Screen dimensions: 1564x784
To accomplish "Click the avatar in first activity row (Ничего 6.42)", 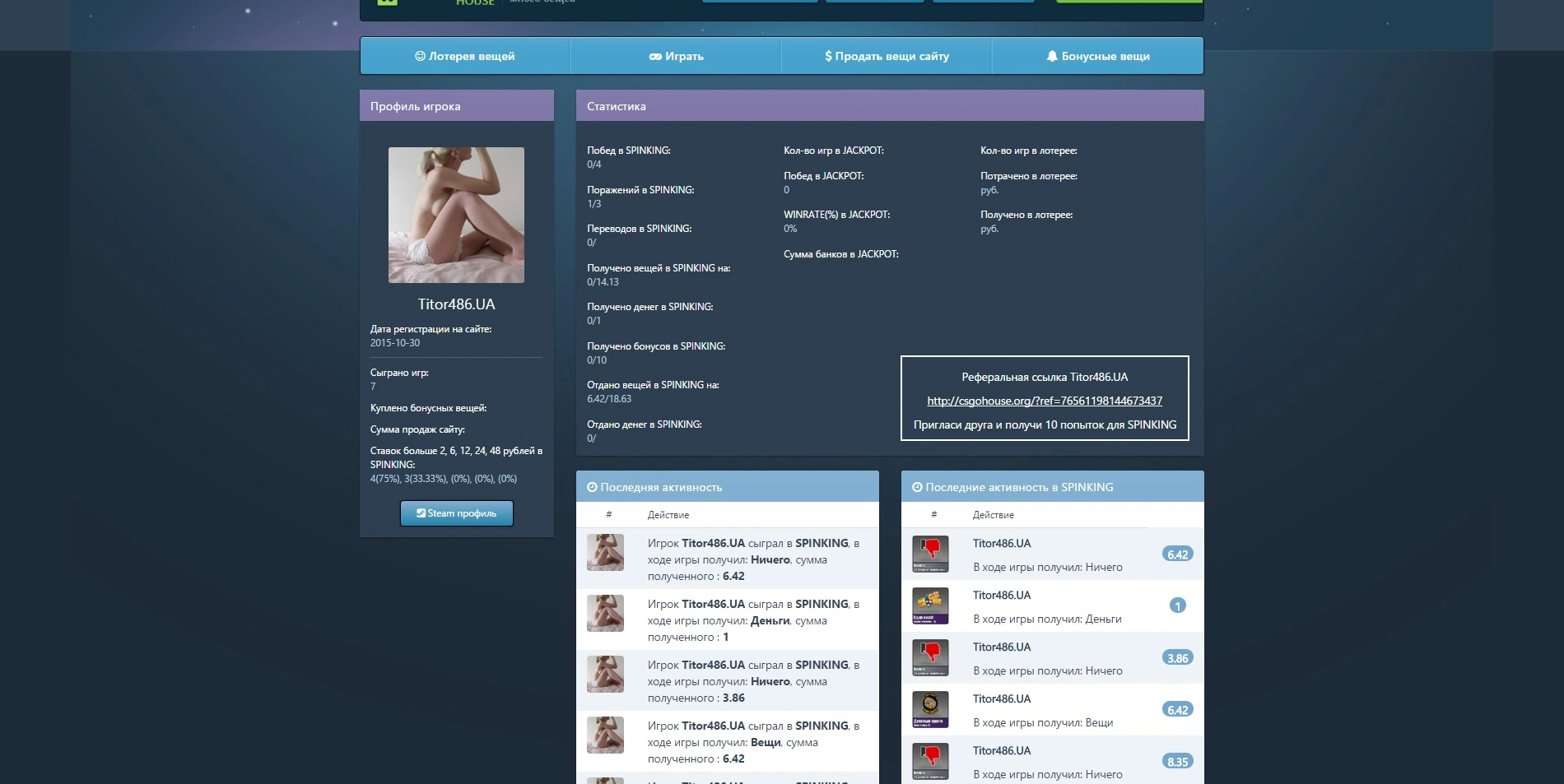I will 605,553.
